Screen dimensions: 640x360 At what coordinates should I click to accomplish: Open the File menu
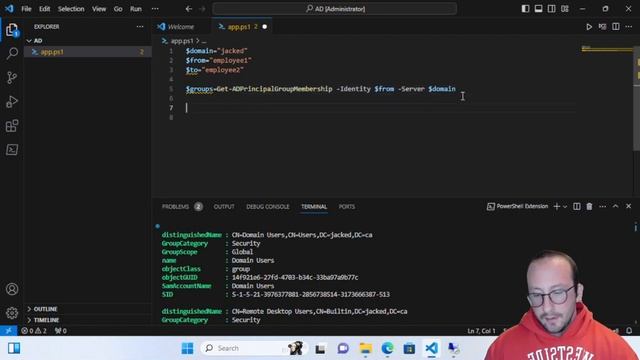click(26, 9)
